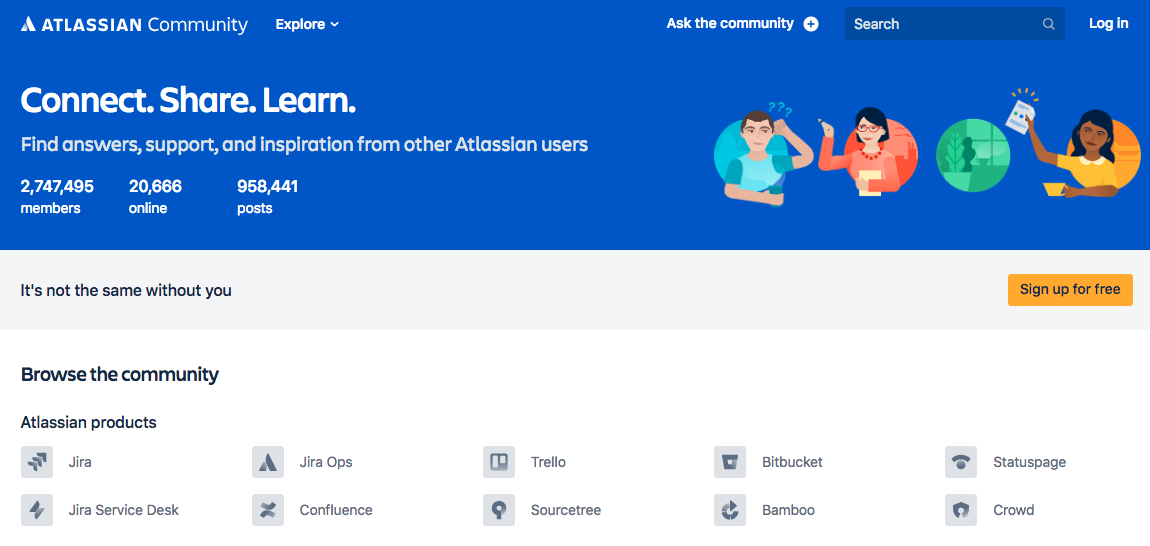Click the green plants circle illustration
Viewport: 1150px width, 546px height.
pyautogui.click(x=973, y=156)
